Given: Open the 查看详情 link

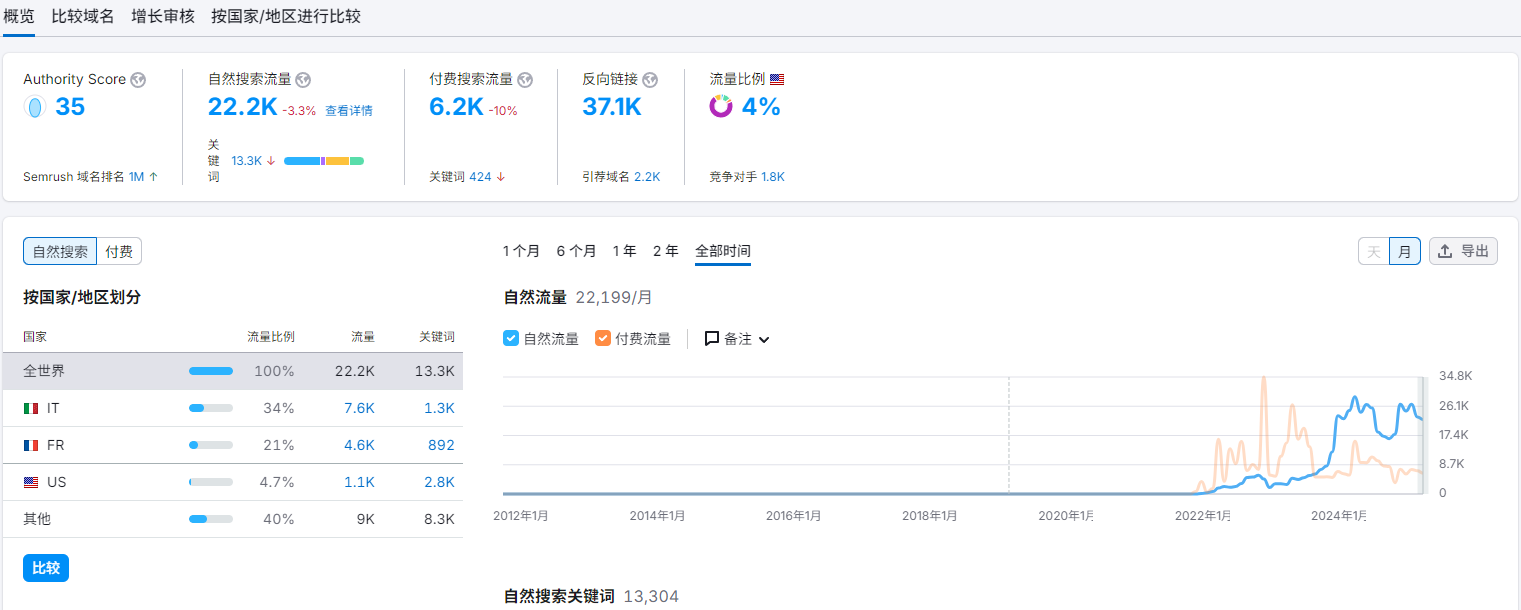Looking at the screenshot, I should 348,111.
